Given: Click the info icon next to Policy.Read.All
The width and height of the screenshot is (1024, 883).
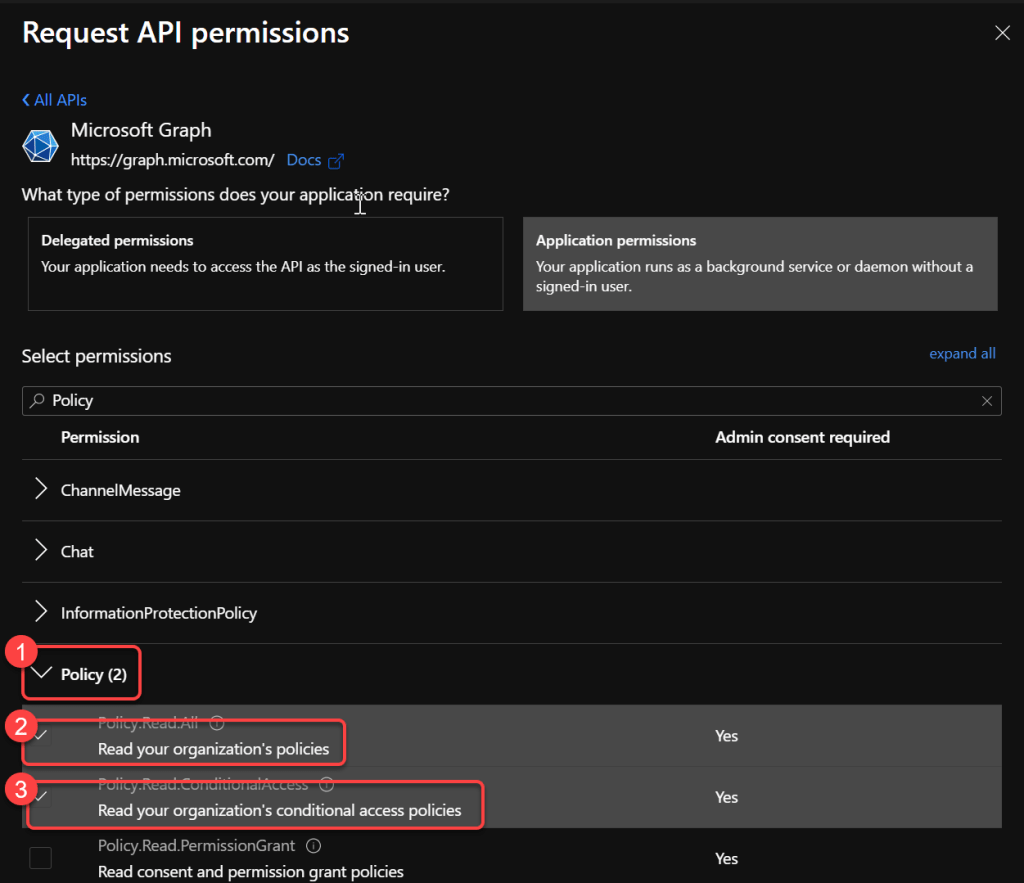Looking at the screenshot, I should (x=217, y=723).
